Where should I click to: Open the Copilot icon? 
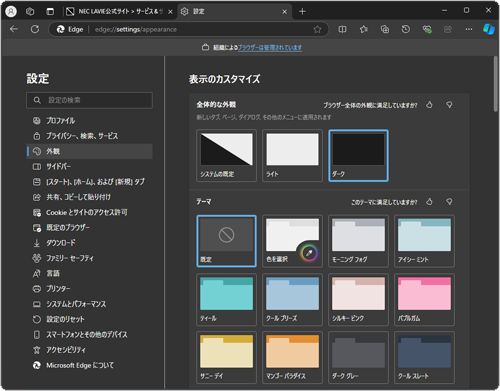489,29
